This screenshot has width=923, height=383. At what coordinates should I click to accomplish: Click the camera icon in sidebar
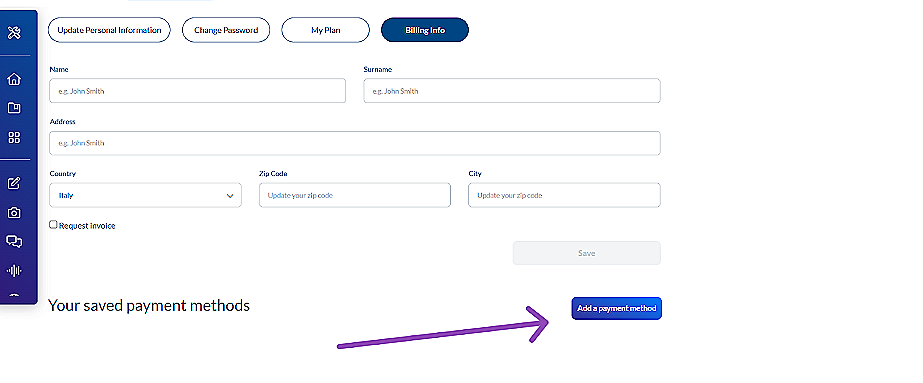[14, 212]
